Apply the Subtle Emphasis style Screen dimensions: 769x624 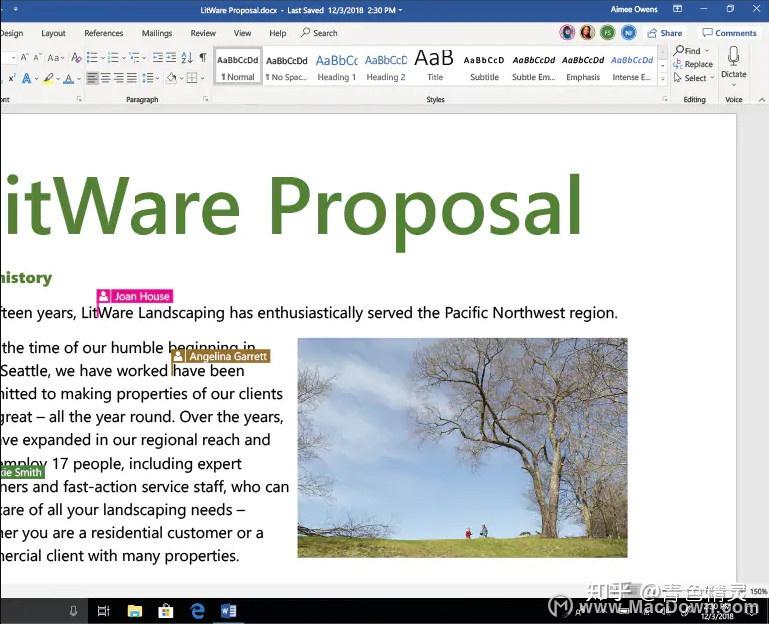click(x=534, y=67)
